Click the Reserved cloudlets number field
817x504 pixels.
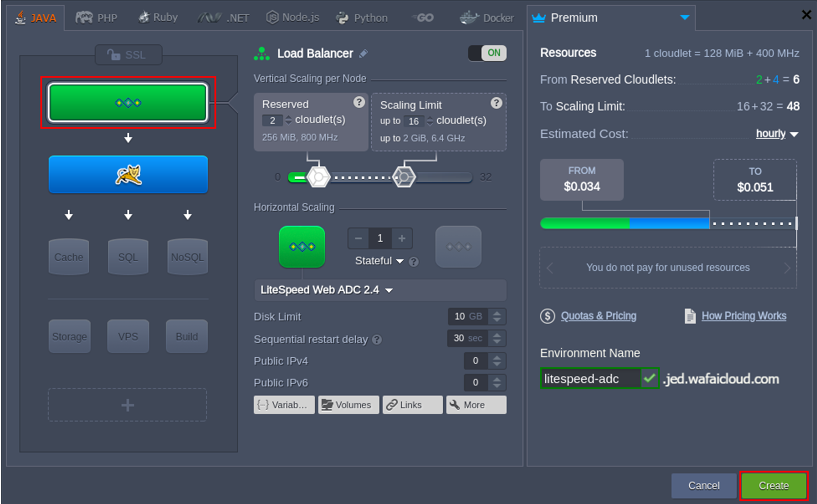click(273, 120)
